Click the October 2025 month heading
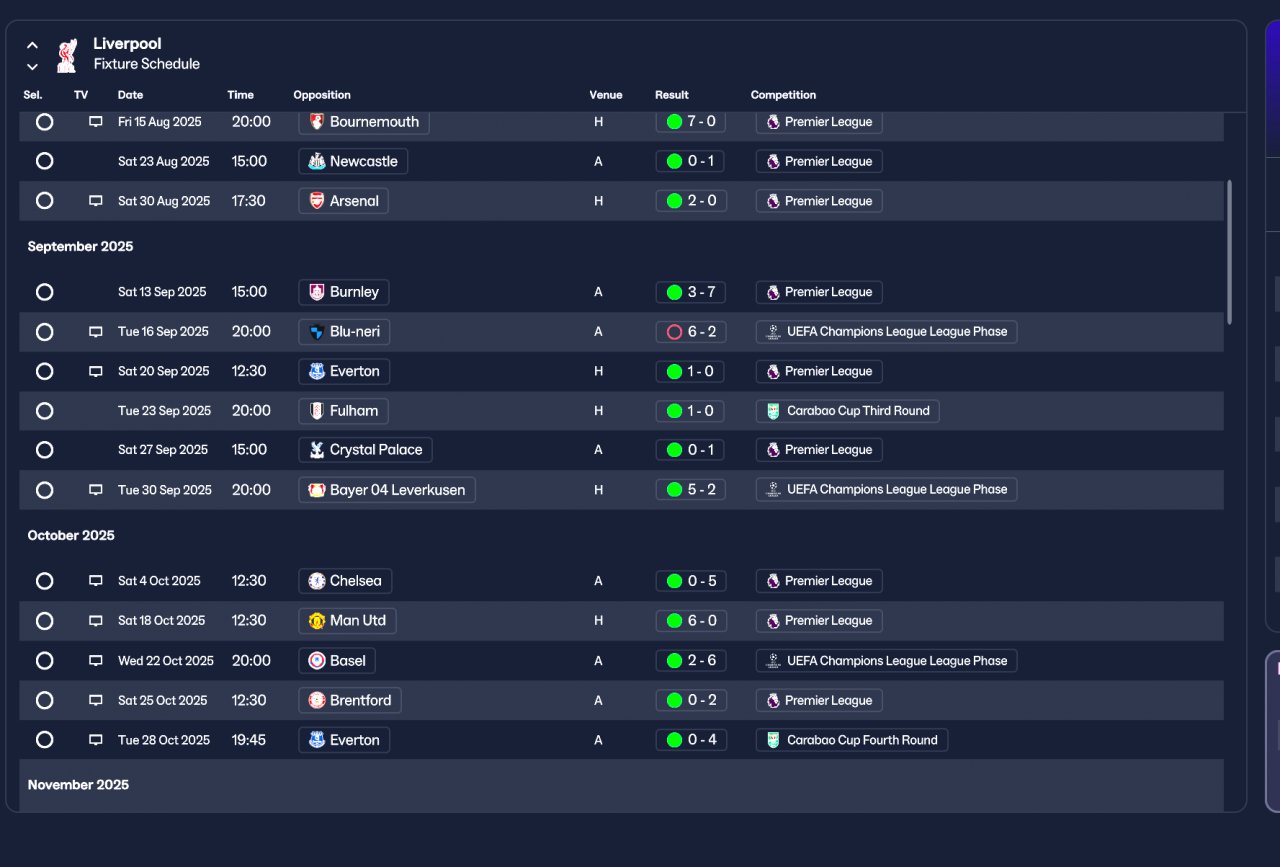Viewport: 1280px width, 867px height. tap(71, 536)
